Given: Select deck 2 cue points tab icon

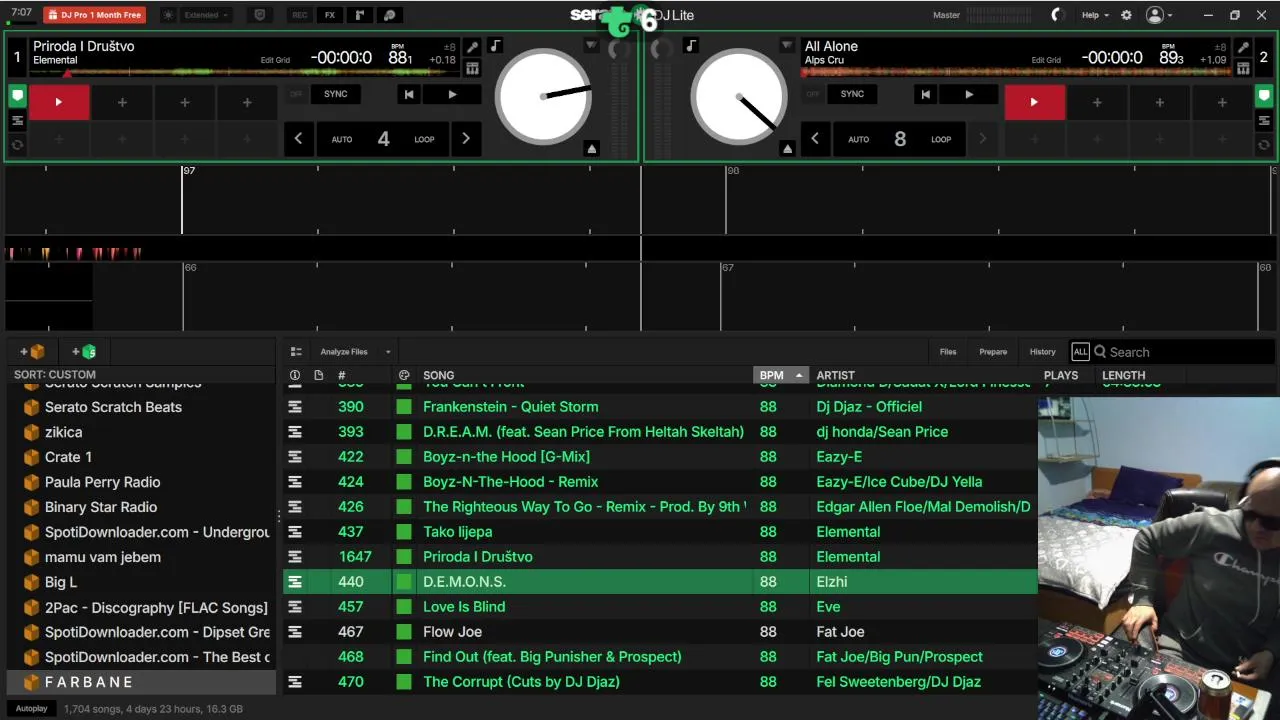Looking at the screenshot, I should 1264,96.
